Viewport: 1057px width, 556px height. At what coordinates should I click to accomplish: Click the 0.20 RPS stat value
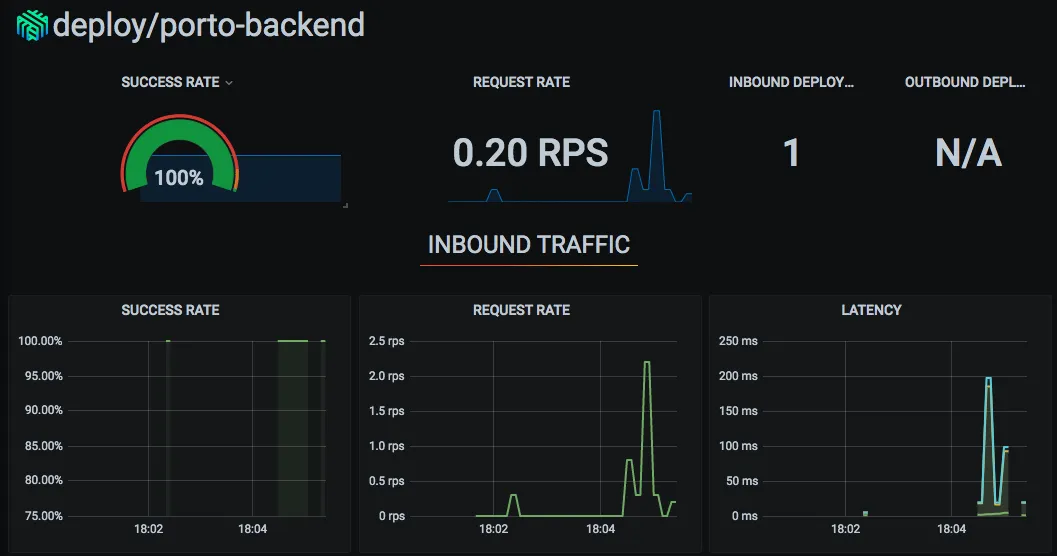[x=531, y=152]
